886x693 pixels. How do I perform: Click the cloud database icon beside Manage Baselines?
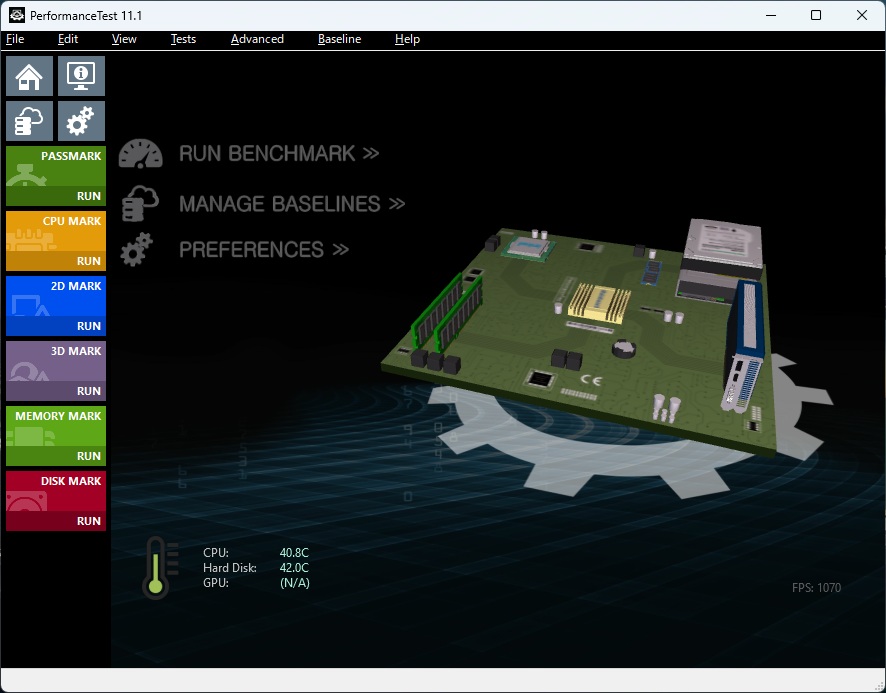point(140,203)
